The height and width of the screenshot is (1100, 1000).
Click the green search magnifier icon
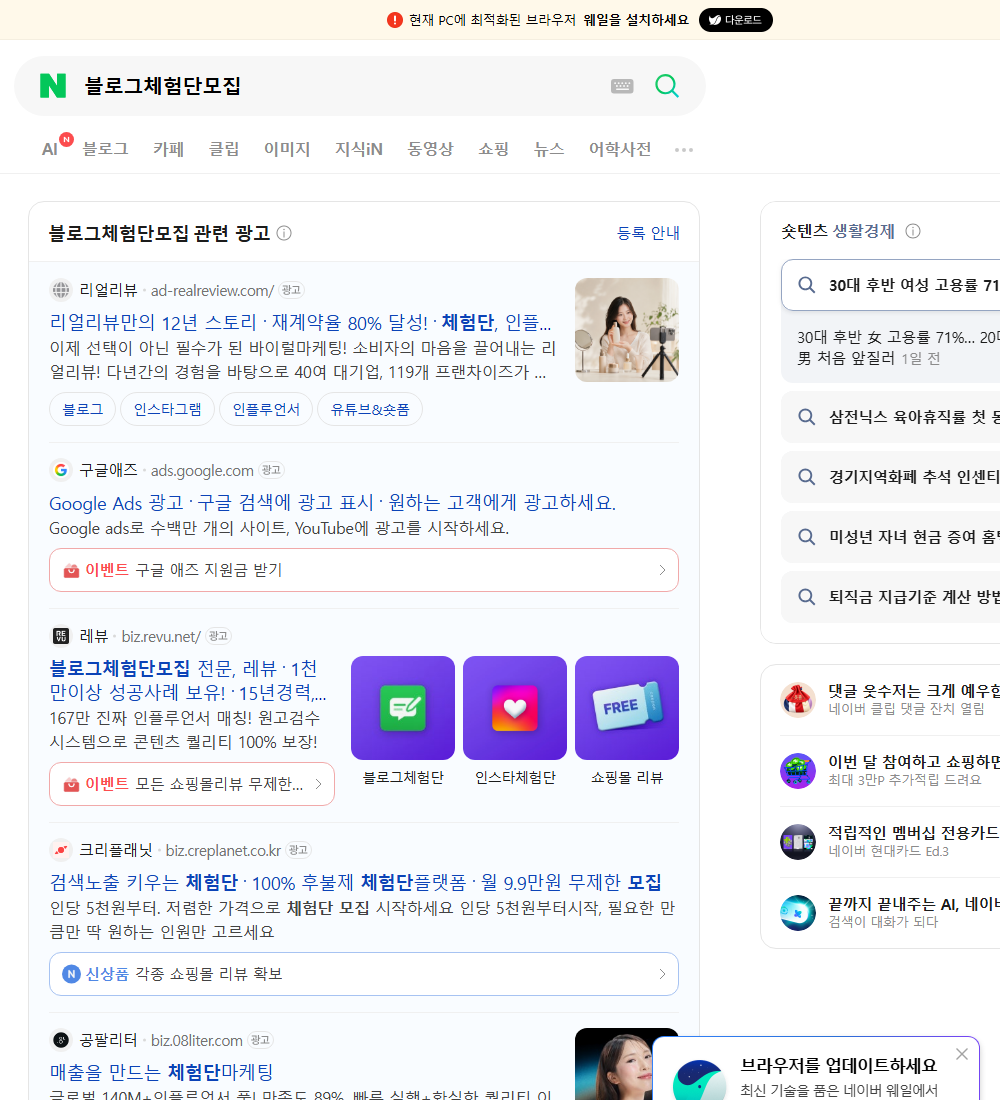point(667,86)
